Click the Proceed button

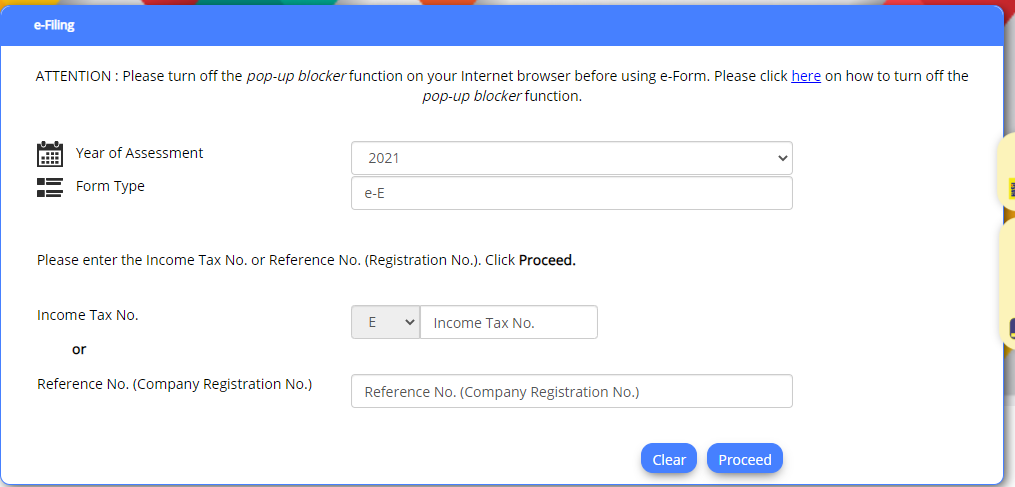[744, 459]
